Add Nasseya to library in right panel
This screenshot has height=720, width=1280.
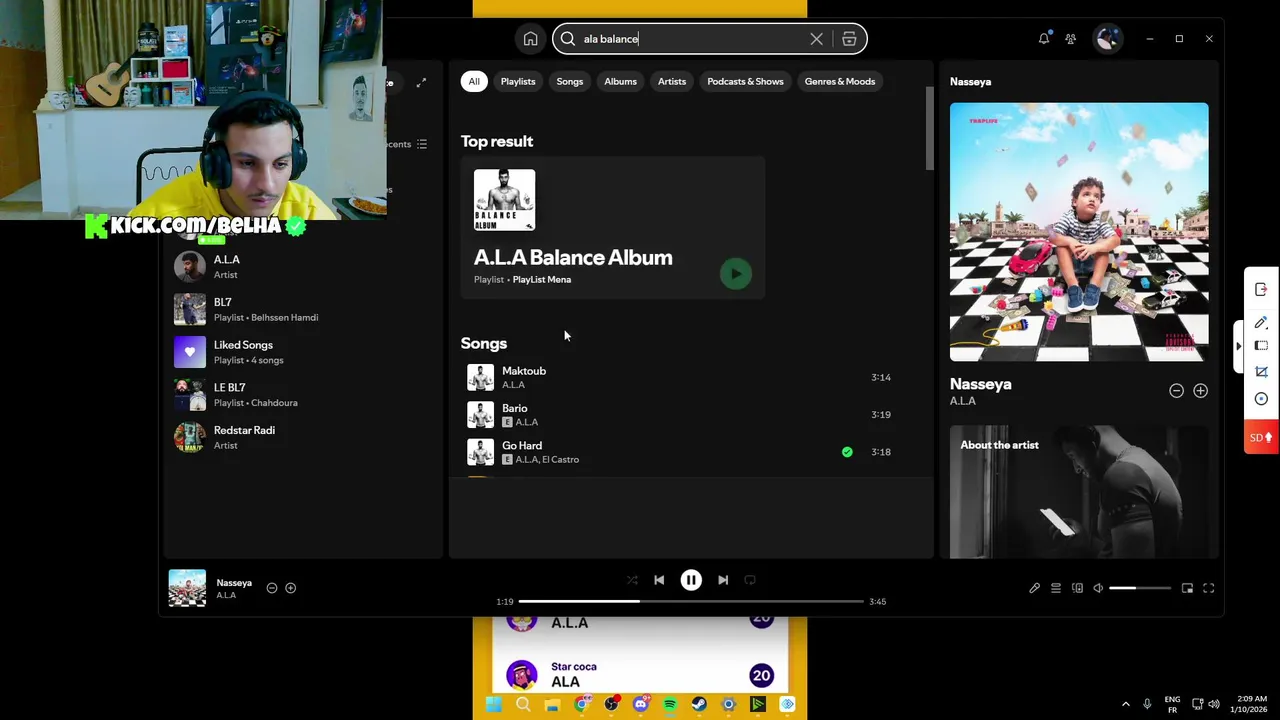point(1200,391)
